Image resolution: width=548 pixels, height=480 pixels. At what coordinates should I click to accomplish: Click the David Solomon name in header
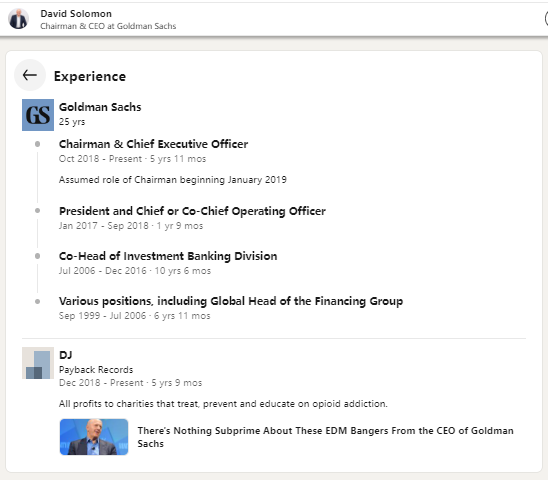pos(76,14)
